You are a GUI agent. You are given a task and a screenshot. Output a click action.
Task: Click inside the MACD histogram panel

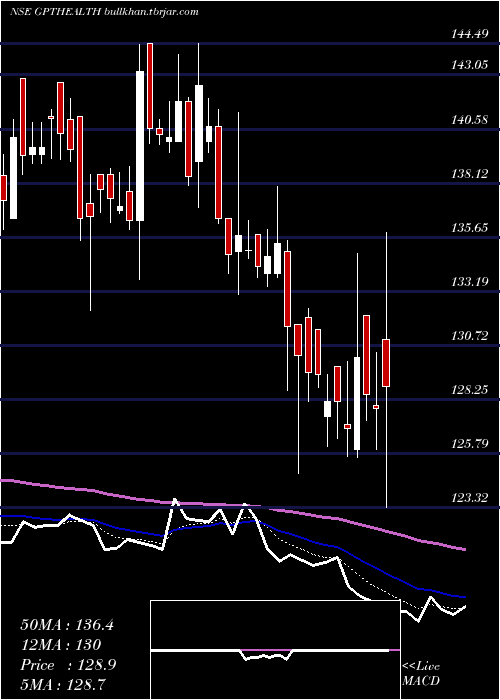coord(275,650)
